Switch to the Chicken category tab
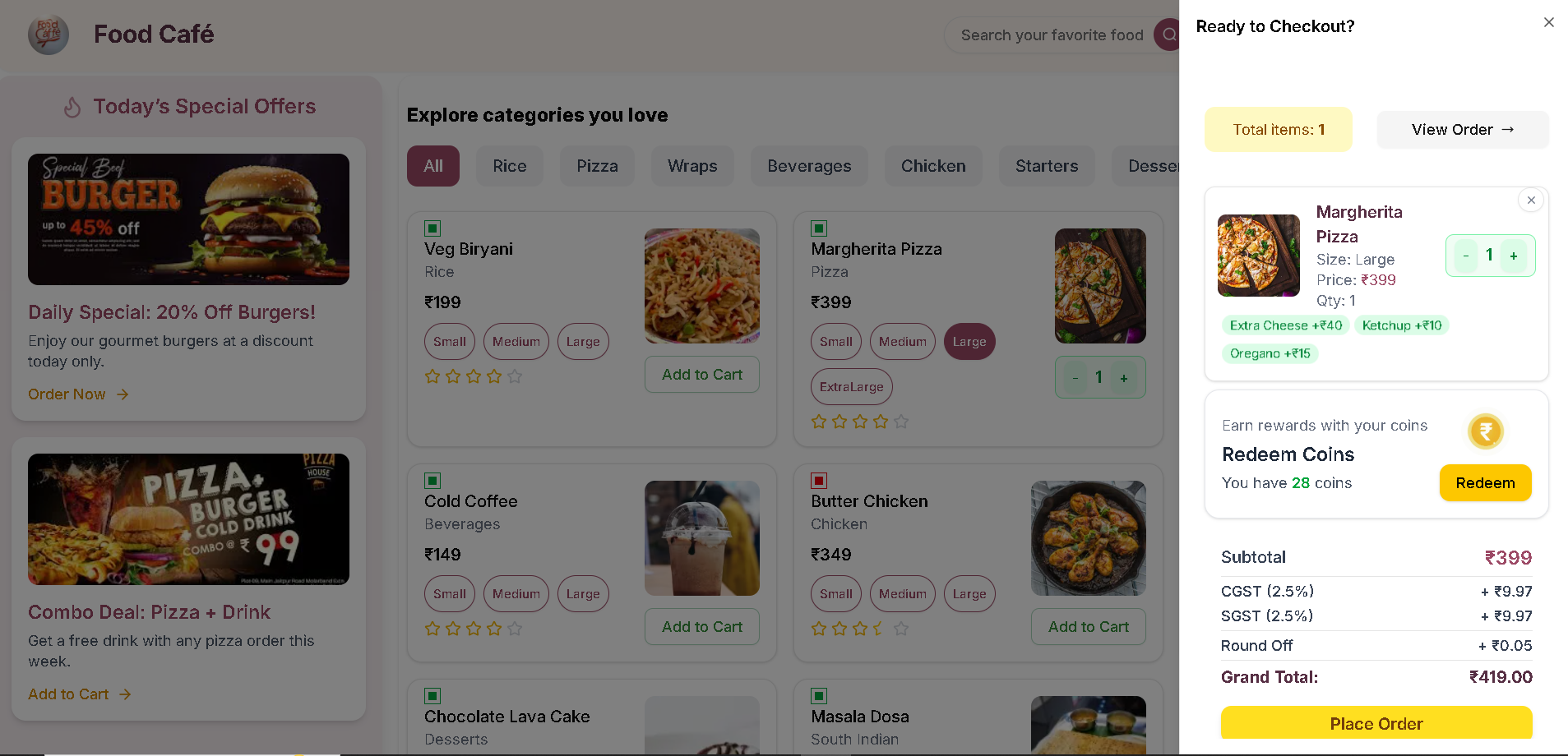 pos(933,166)
